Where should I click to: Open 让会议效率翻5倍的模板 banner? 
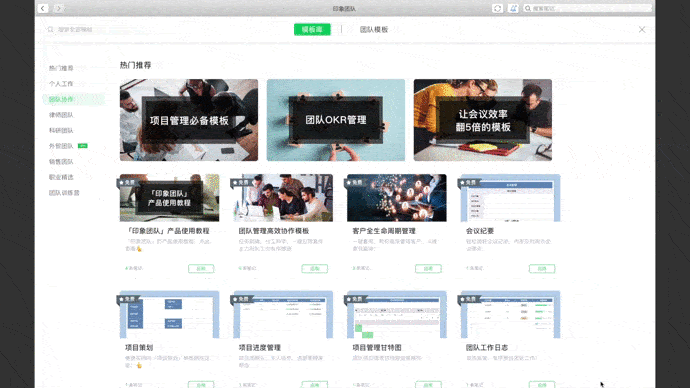point(483,120)
